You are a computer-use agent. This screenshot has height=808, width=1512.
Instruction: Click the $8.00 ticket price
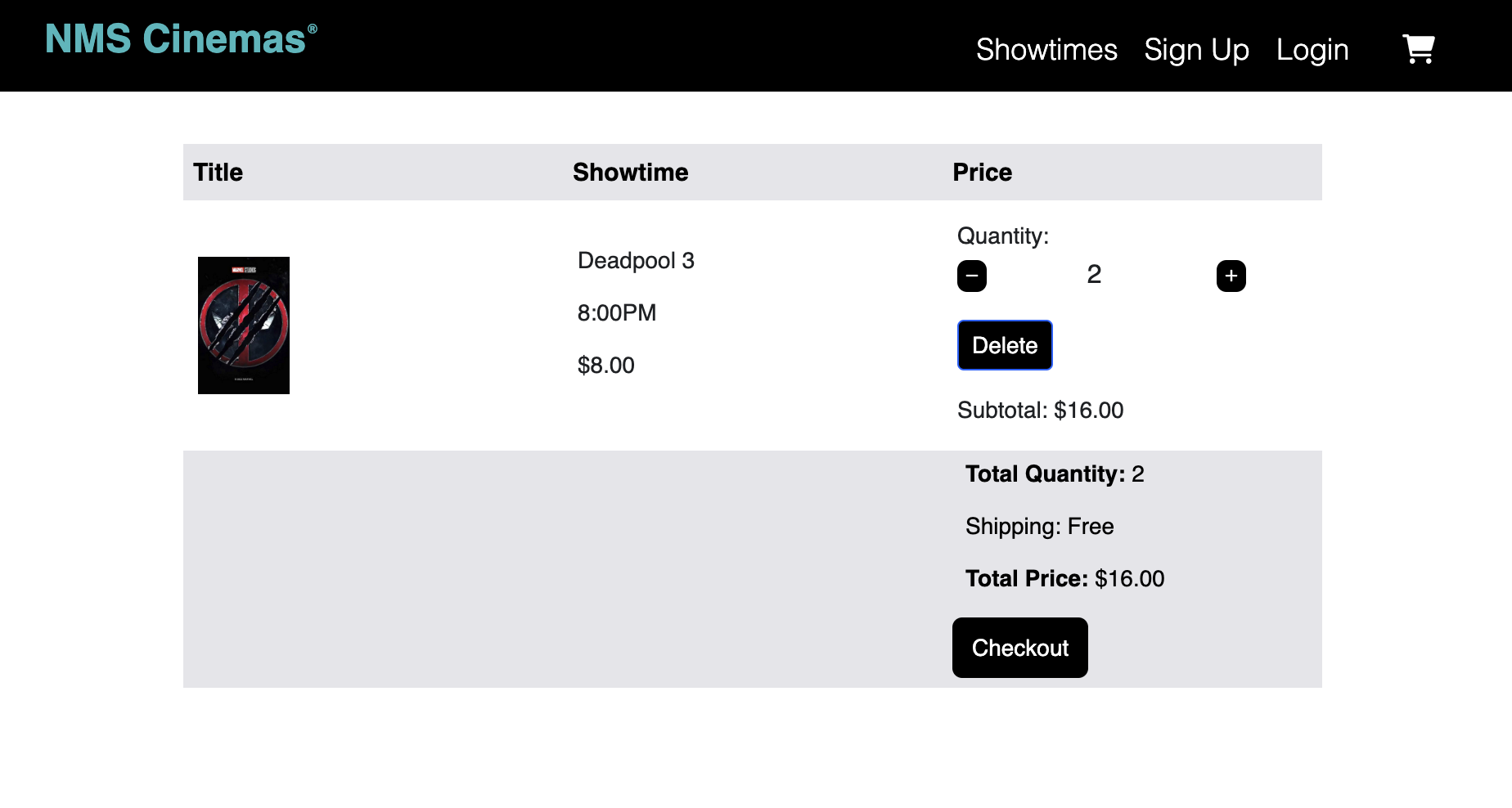(606, 365)
